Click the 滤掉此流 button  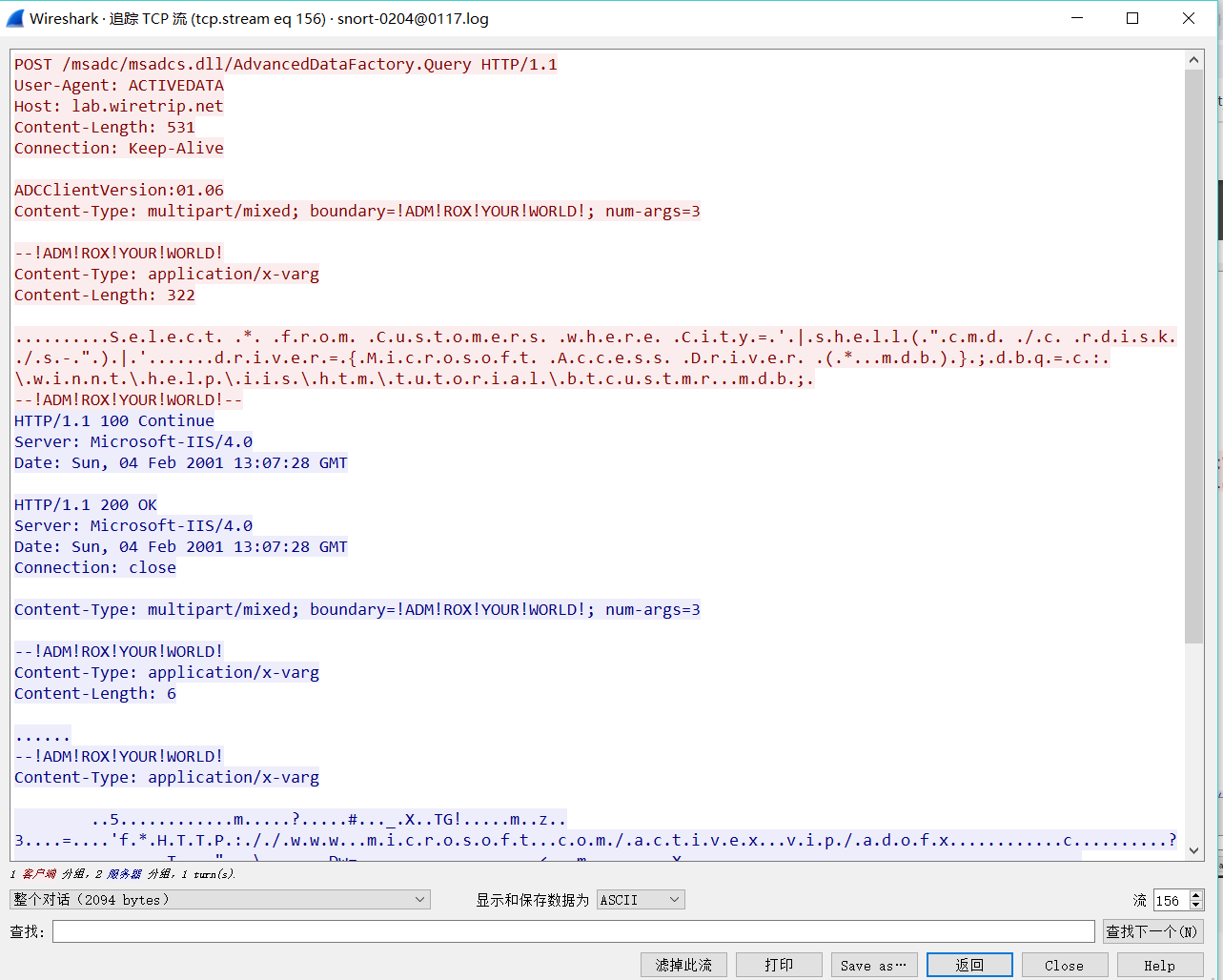pos(683,965)
